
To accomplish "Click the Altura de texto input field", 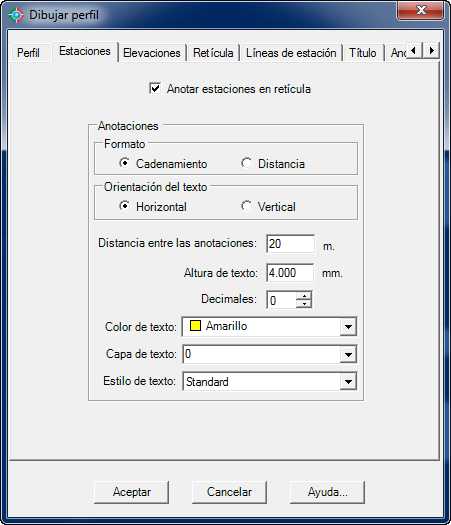I will 290,273.
